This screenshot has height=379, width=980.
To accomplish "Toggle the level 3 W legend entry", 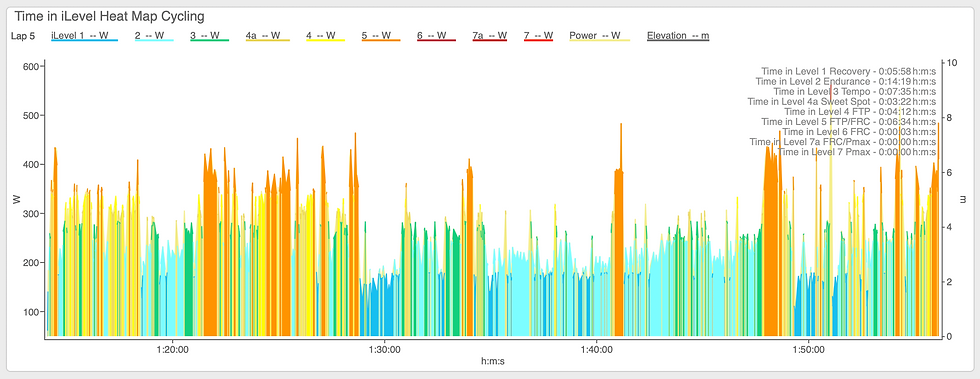I will coord(209,36).
